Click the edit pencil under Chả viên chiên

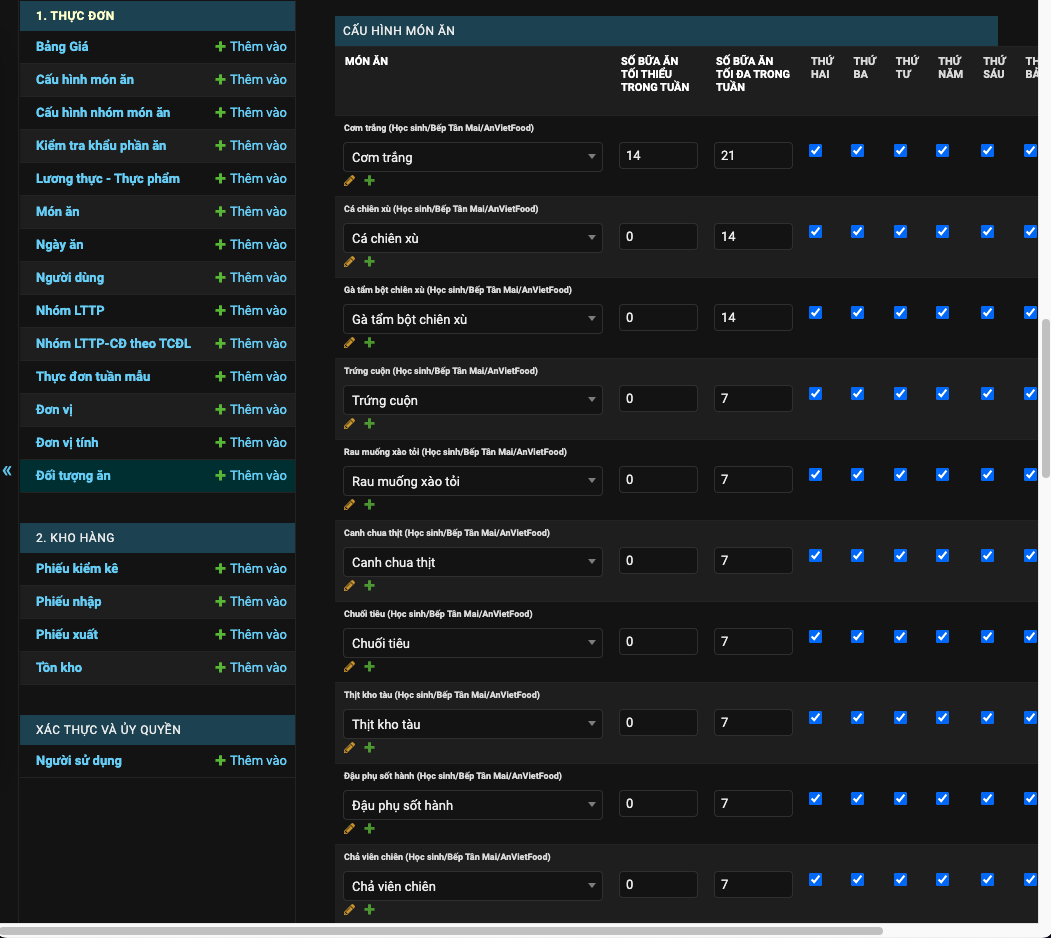pyautogui.click(x=349, y=909)
